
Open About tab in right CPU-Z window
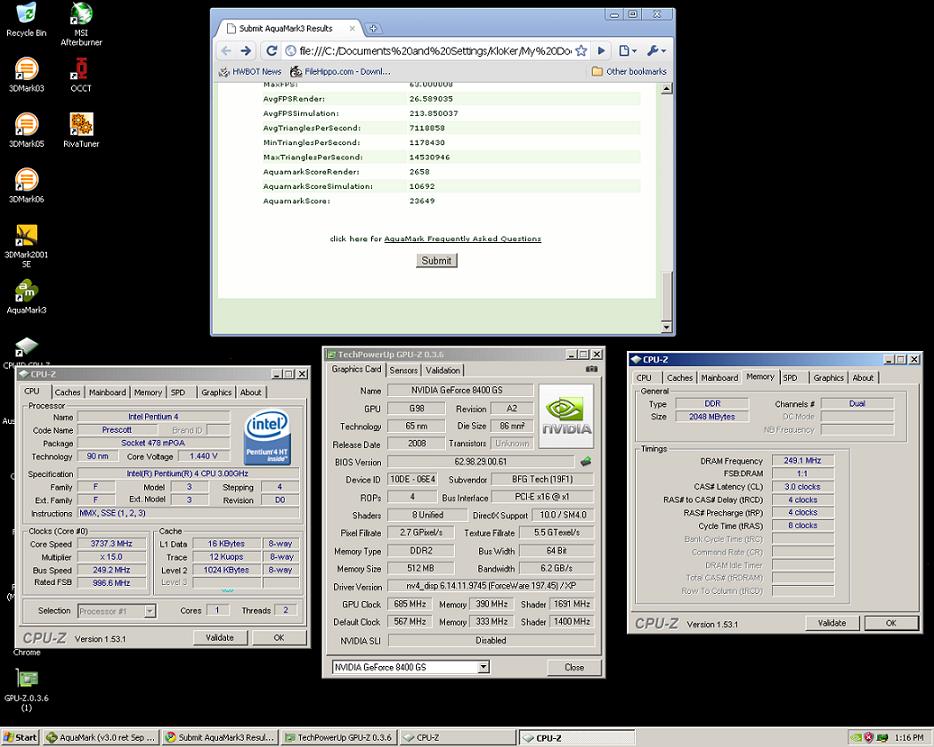[863, 378]
